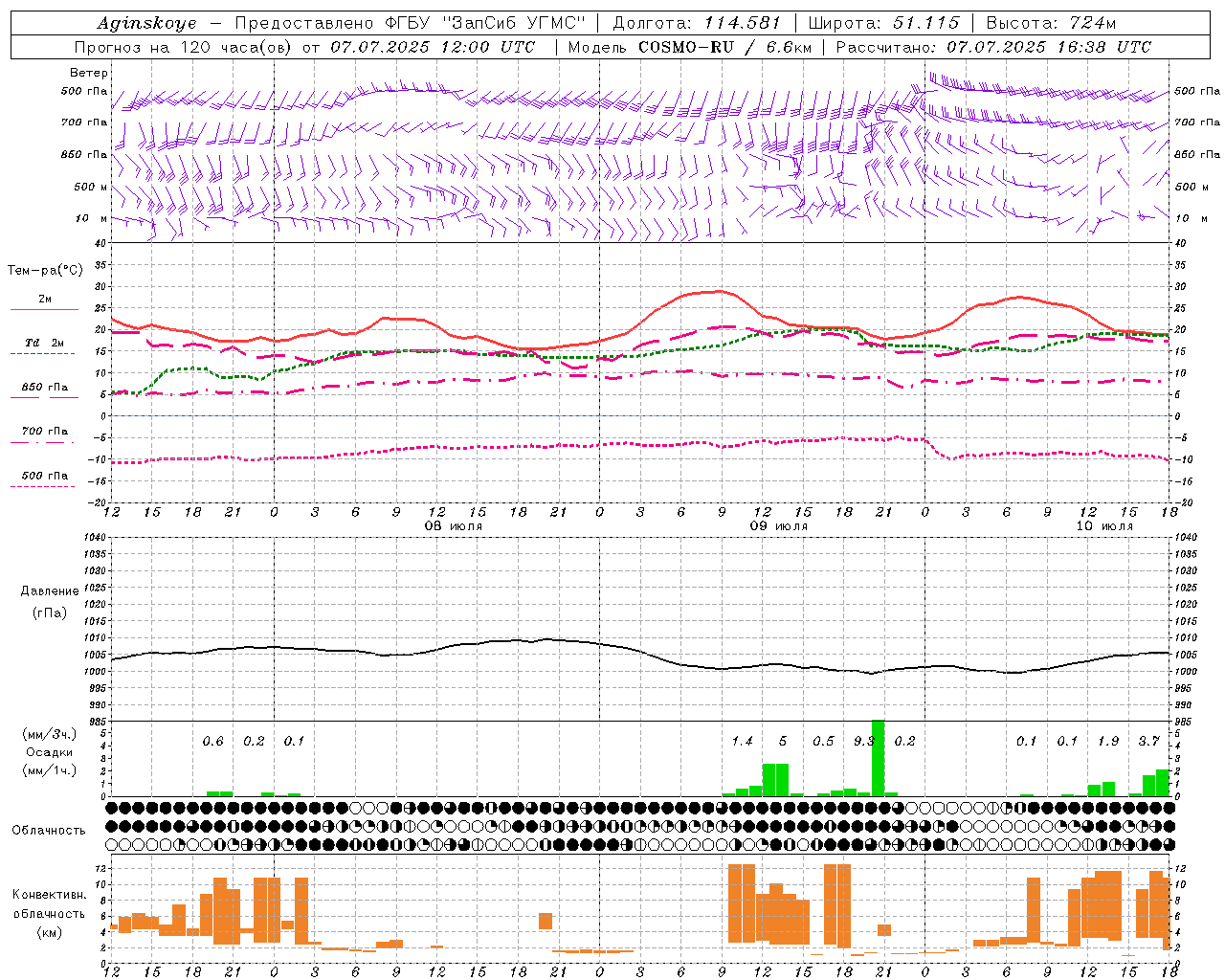Click the 3.7 precipitation total
This screenshot has height=980, width=1225.
click(x=1148, y=741)
